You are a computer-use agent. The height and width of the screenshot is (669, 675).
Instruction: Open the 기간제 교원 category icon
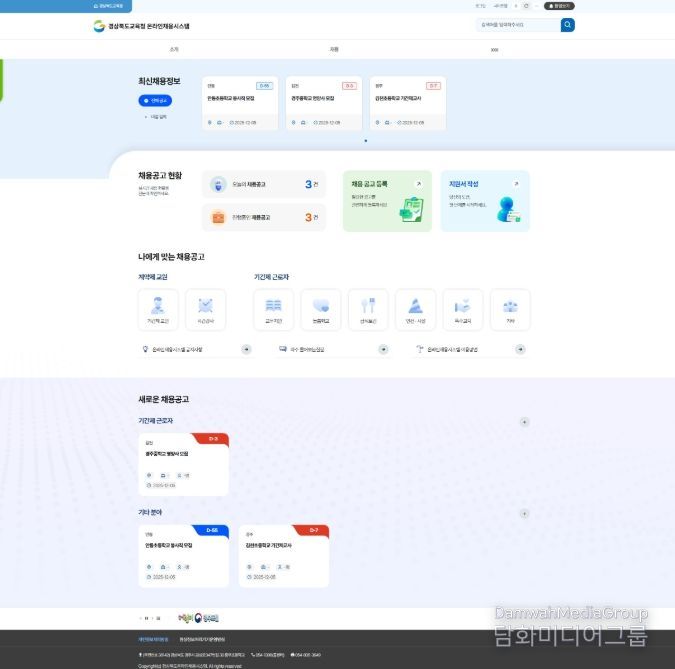coord(158,309)
